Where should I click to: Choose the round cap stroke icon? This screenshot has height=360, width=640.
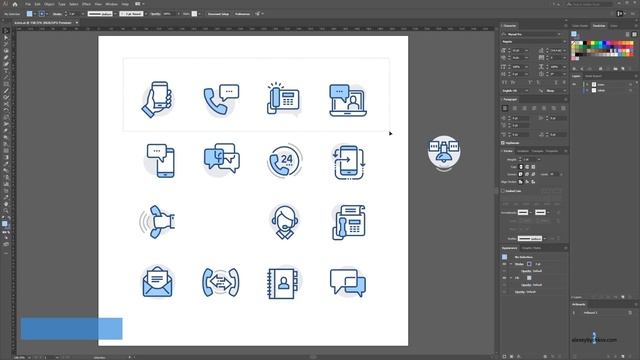coord(527,167)
